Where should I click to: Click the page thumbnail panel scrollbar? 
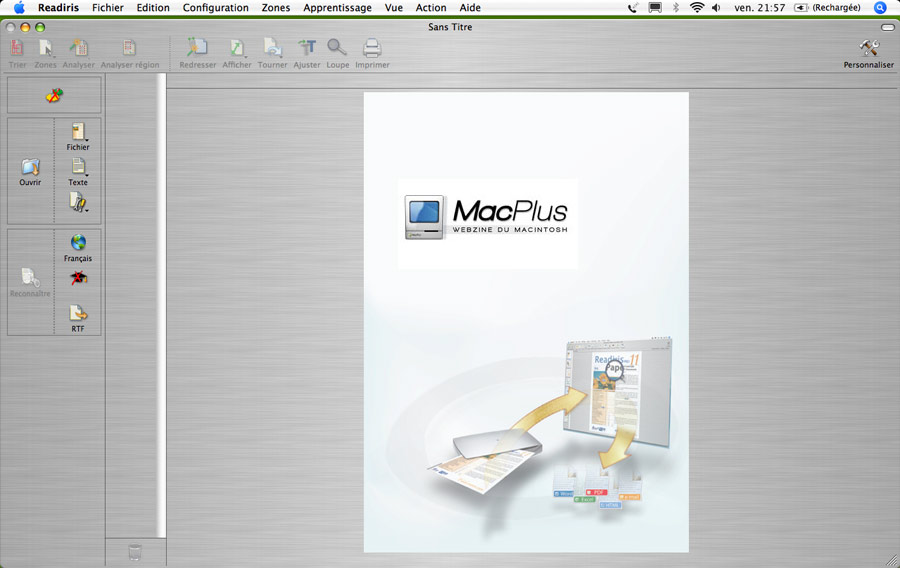click(x=162, y=305)
